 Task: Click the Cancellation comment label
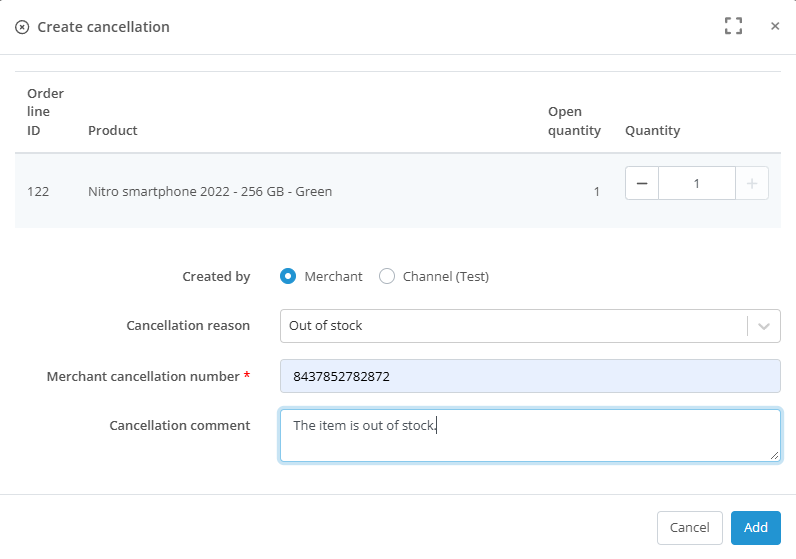click(x=180, y=425)
